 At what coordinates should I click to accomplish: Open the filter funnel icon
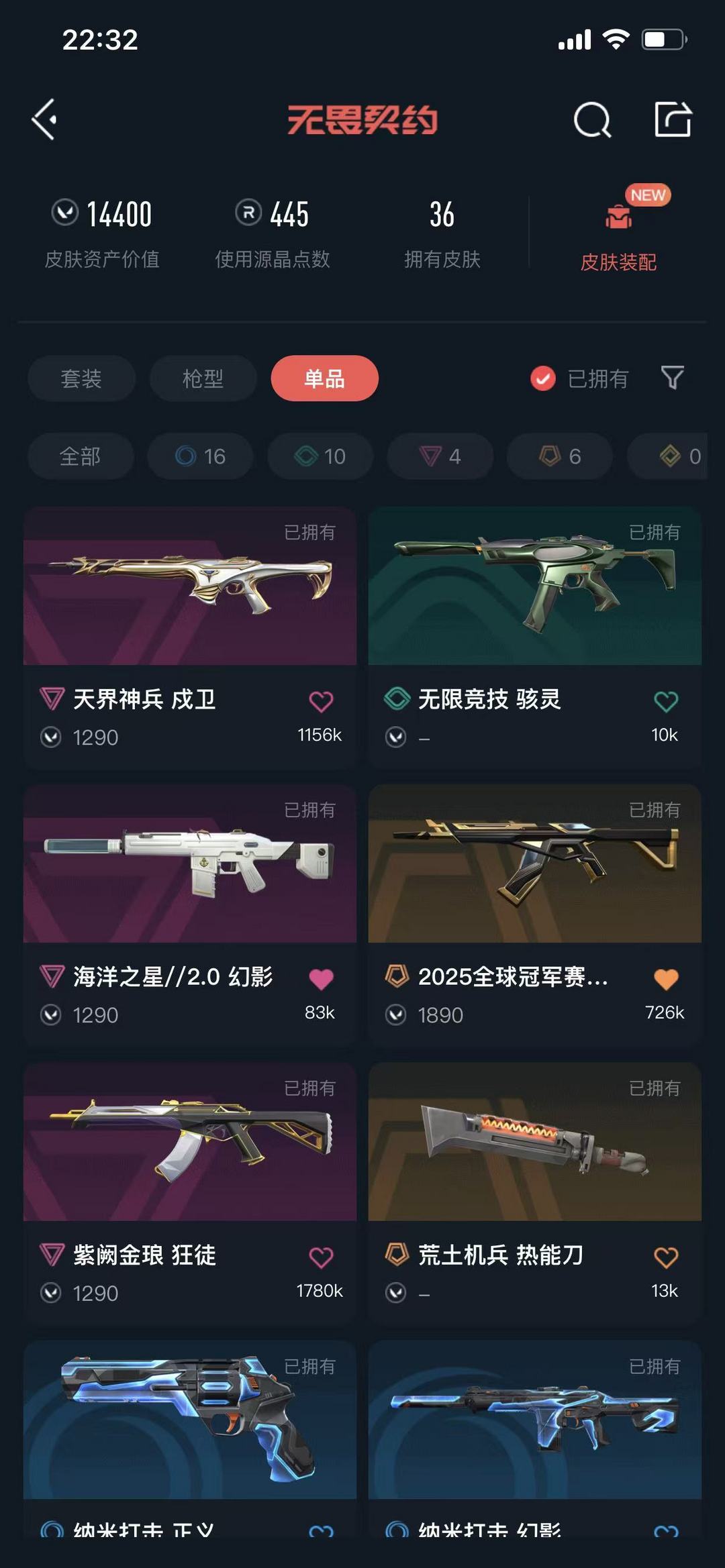[672, 378]
